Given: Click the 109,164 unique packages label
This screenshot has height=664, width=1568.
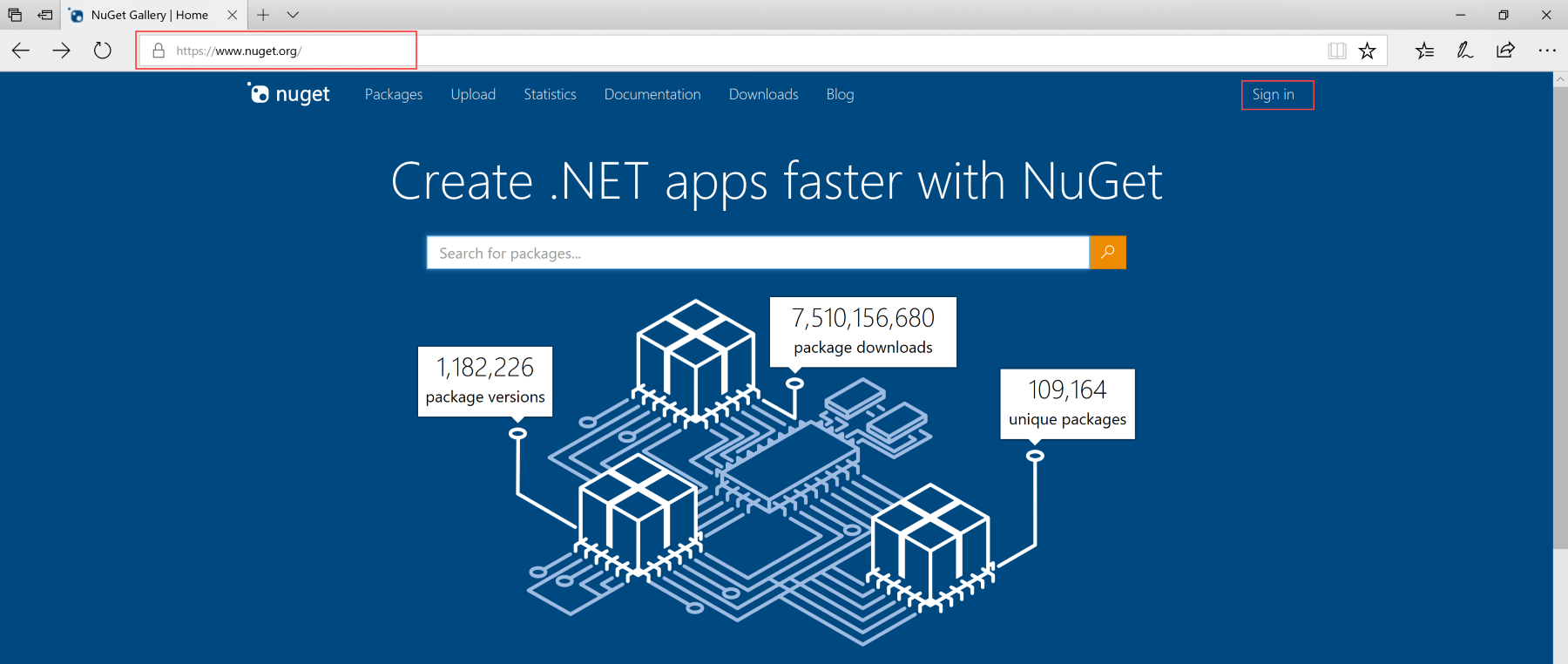Looking at the screenshot, I should pyautogui.click(x=1067, y=404).
